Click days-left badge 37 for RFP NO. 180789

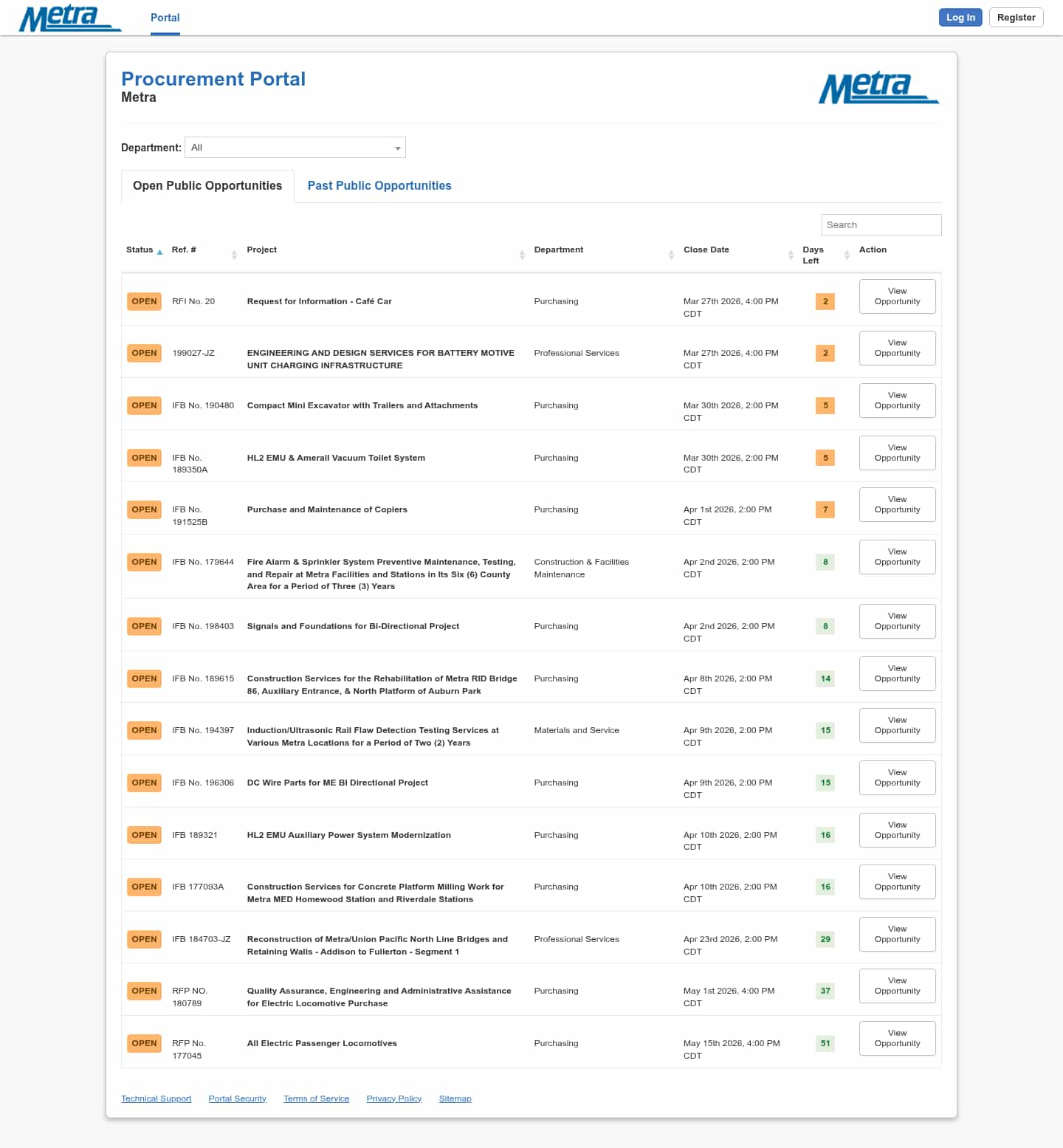825,991
